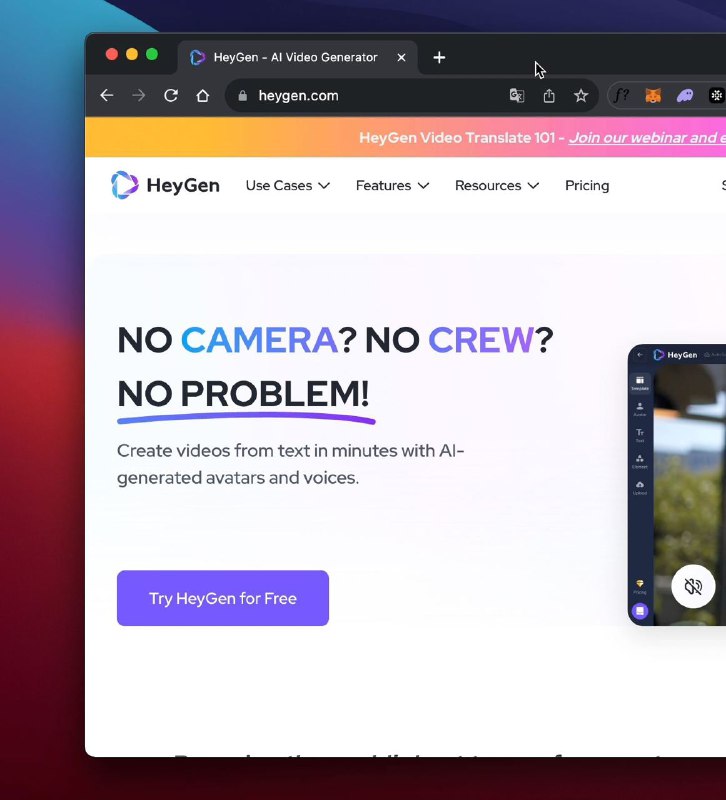
Task: Click Pricing diamond icon in demo sidebar
Action: pos(640,586)
